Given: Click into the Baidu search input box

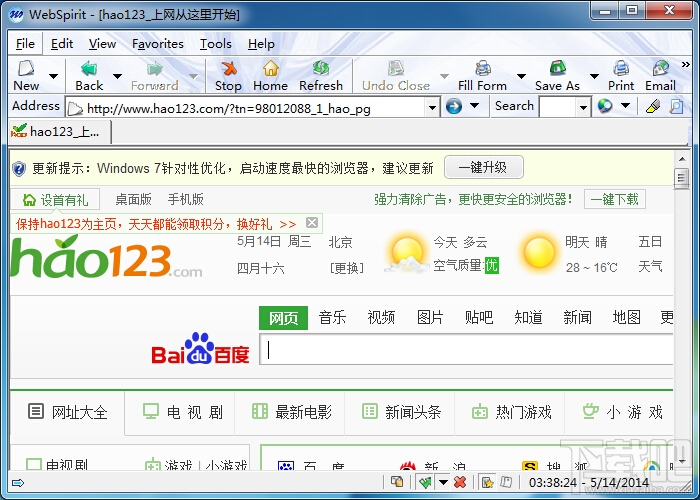Looking at the screenshot, I should point(466,350).
